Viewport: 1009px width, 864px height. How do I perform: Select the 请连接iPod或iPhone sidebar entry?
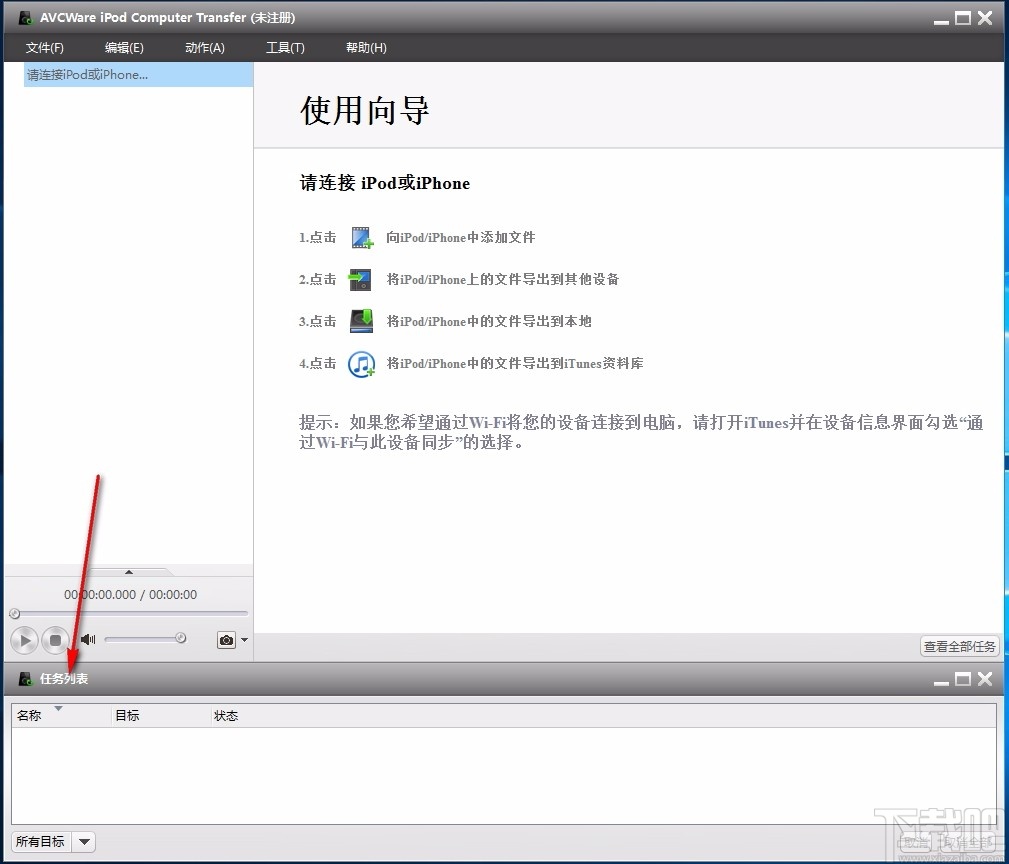click(90, 74)
